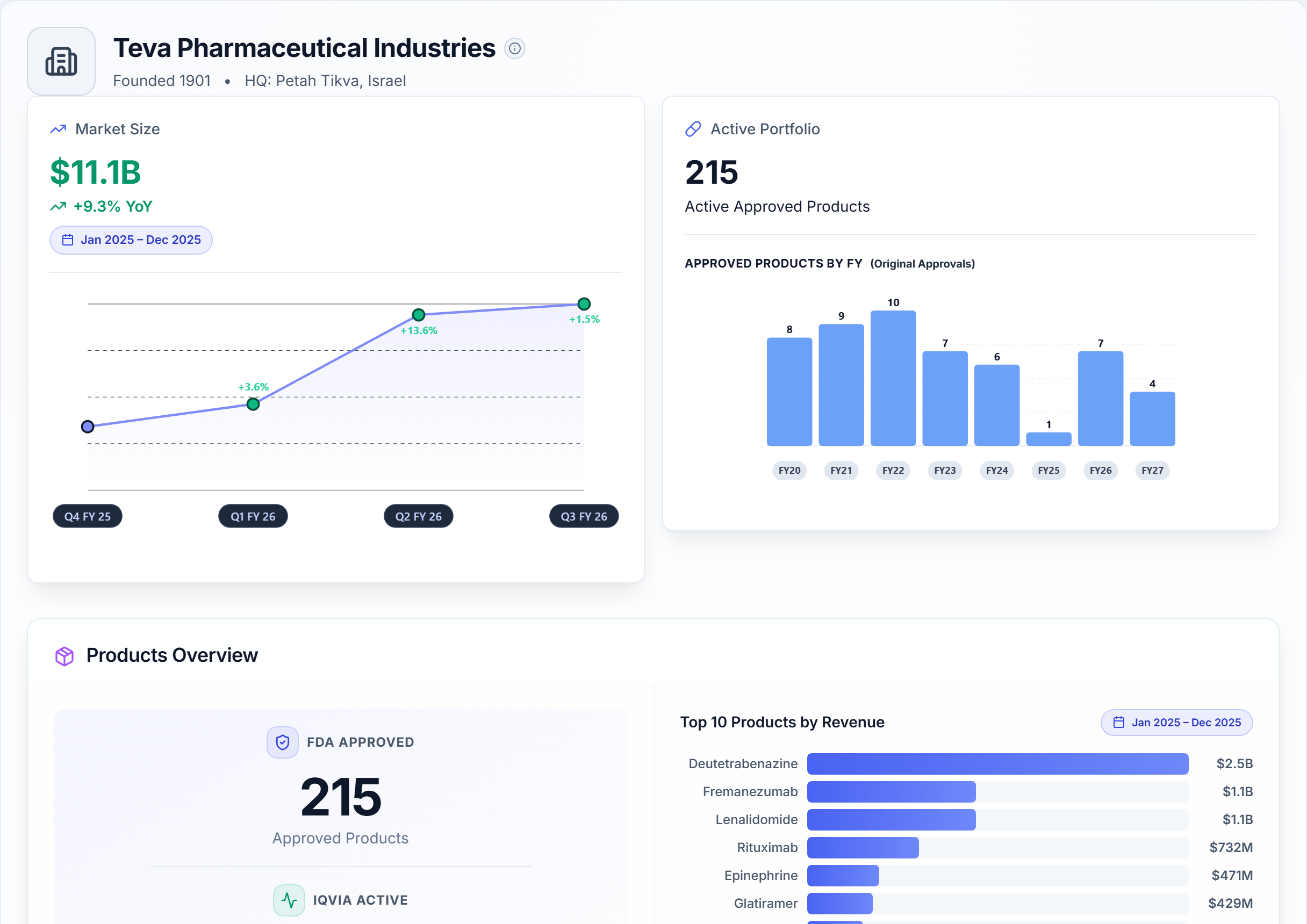Click the FY25 label chip
The image size is (1307, 924).
[1049, 471]
